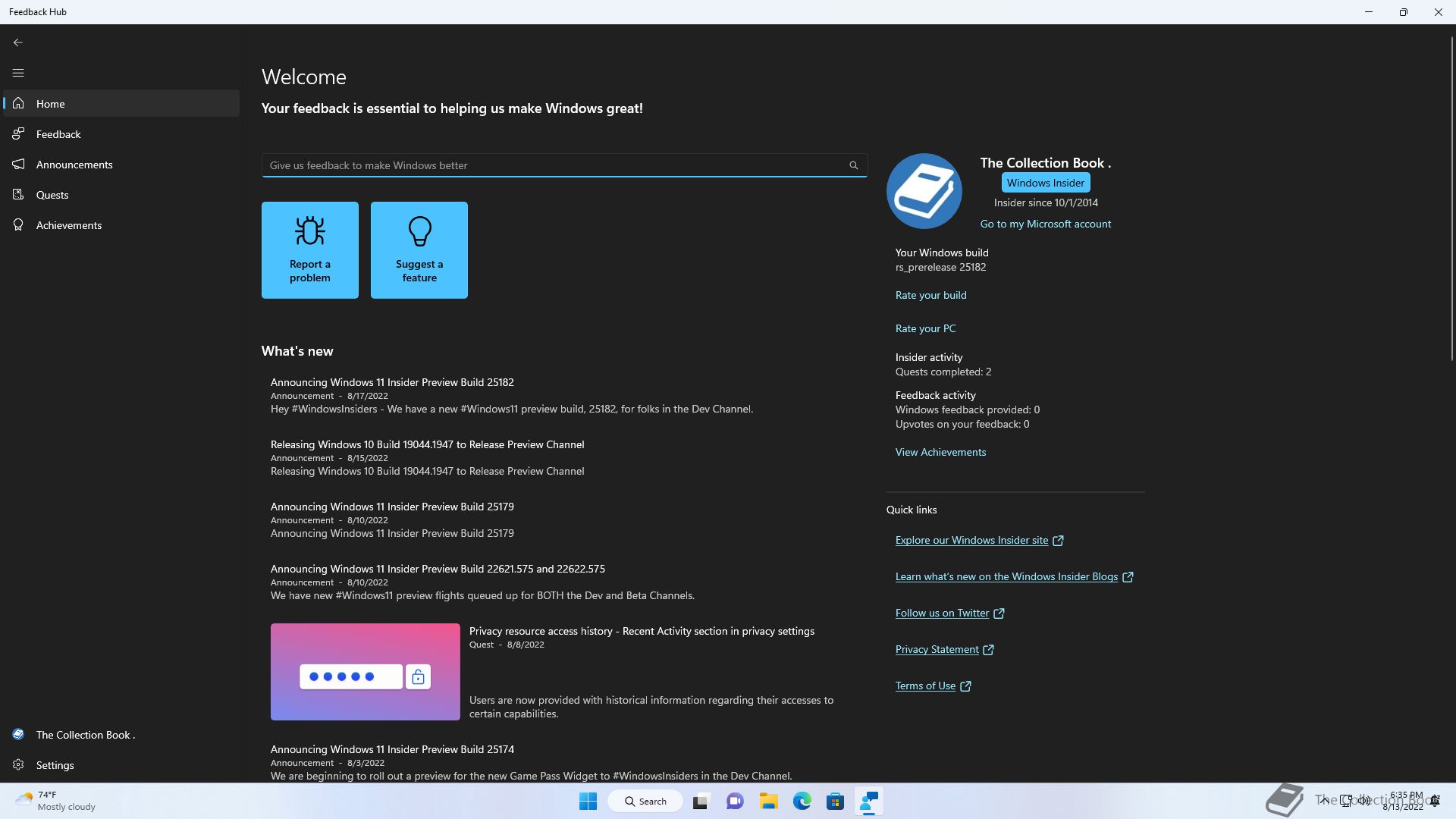
Task: Click the external link icon beside Terms of Use
Action: tap(965, 686)
